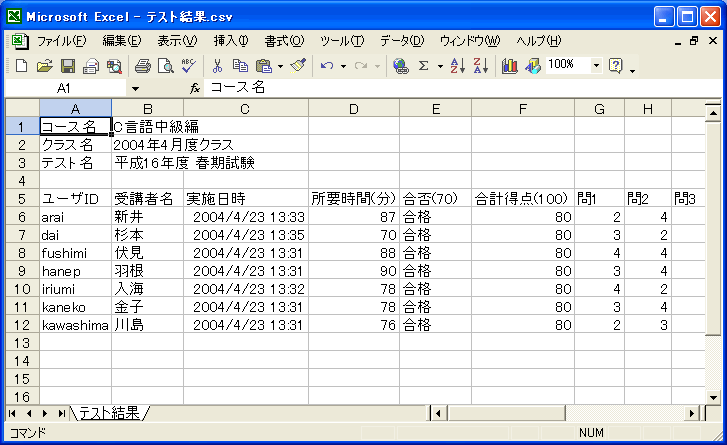
Task: Save the workbook with the floppy icon
Action: [68, 66]
